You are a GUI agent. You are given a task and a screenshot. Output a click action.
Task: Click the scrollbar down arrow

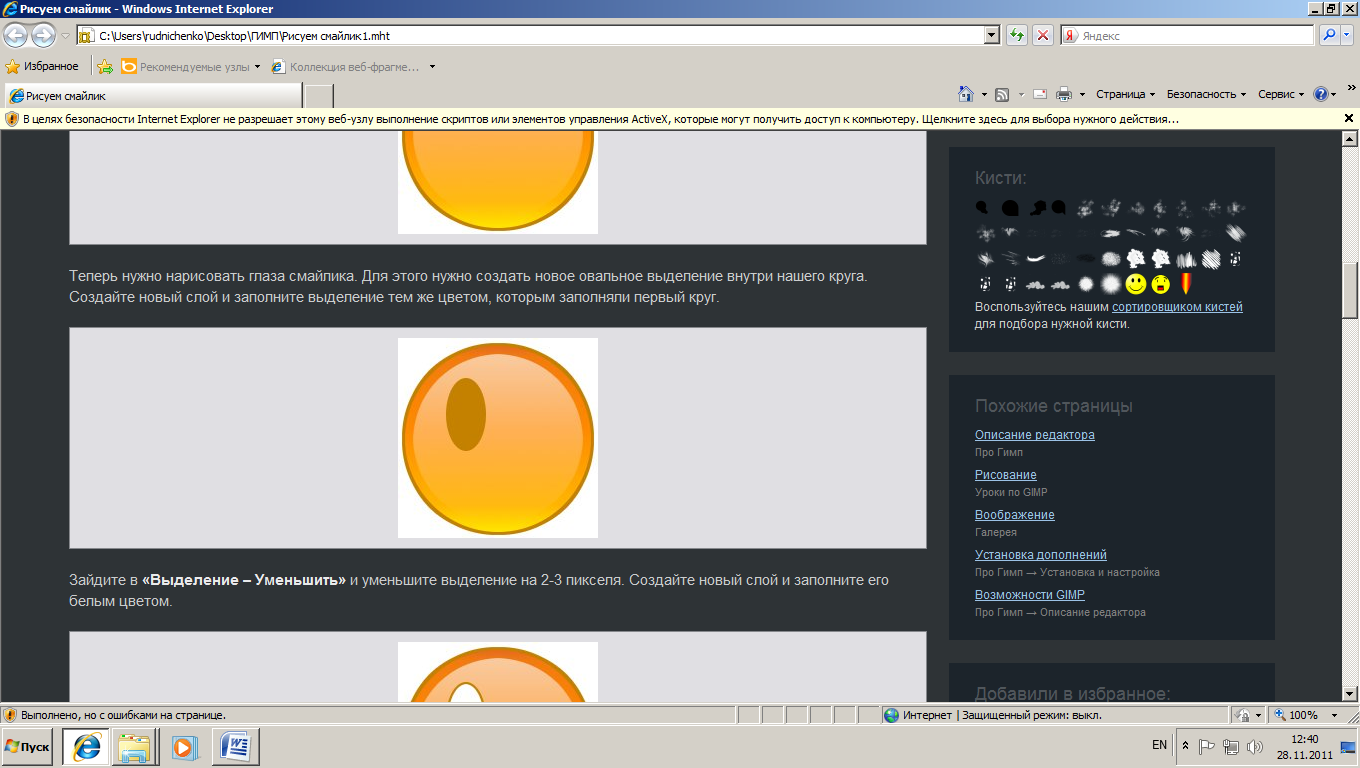[1349, 693]
